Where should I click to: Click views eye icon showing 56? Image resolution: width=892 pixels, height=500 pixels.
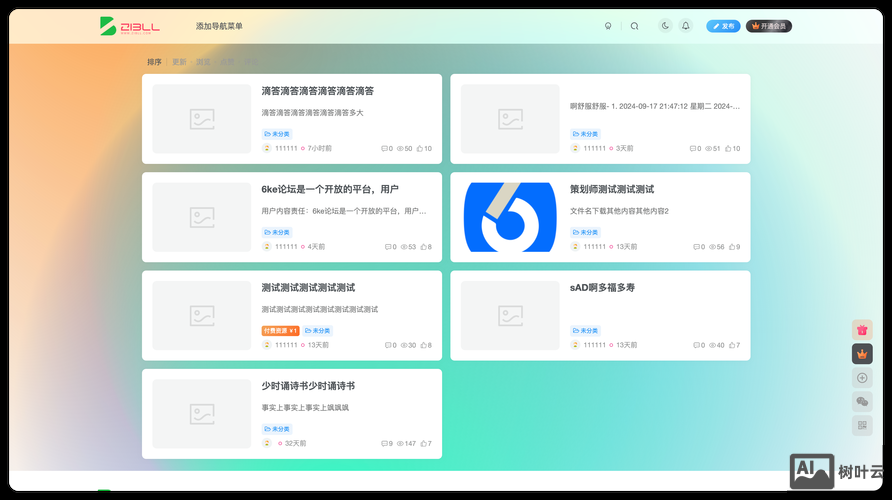tap(712, 247)
